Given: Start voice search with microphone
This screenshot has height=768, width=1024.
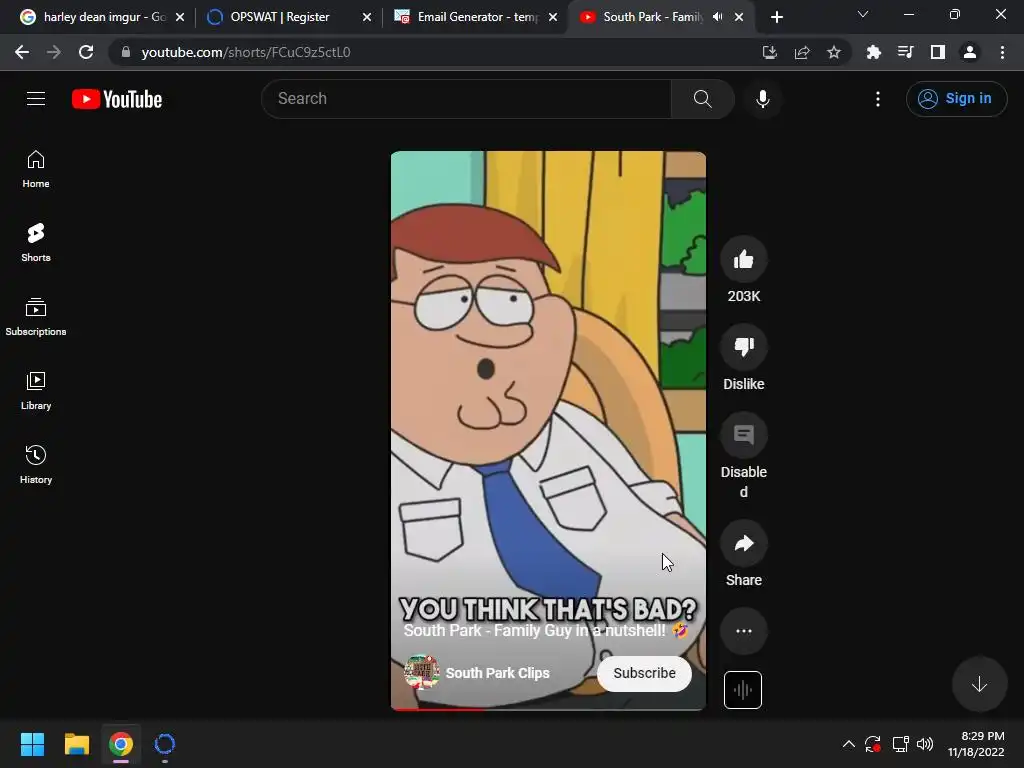Looking at the screenshot, I should tap(762, 99).
